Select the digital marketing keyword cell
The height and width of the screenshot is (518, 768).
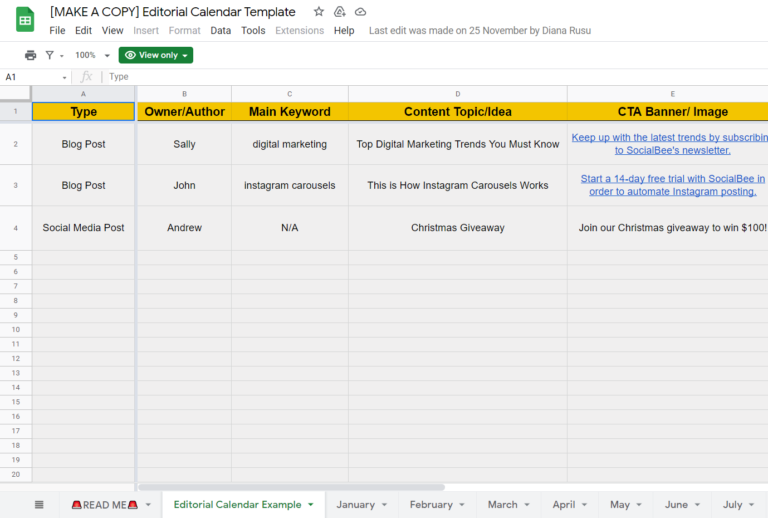[289, 144]
